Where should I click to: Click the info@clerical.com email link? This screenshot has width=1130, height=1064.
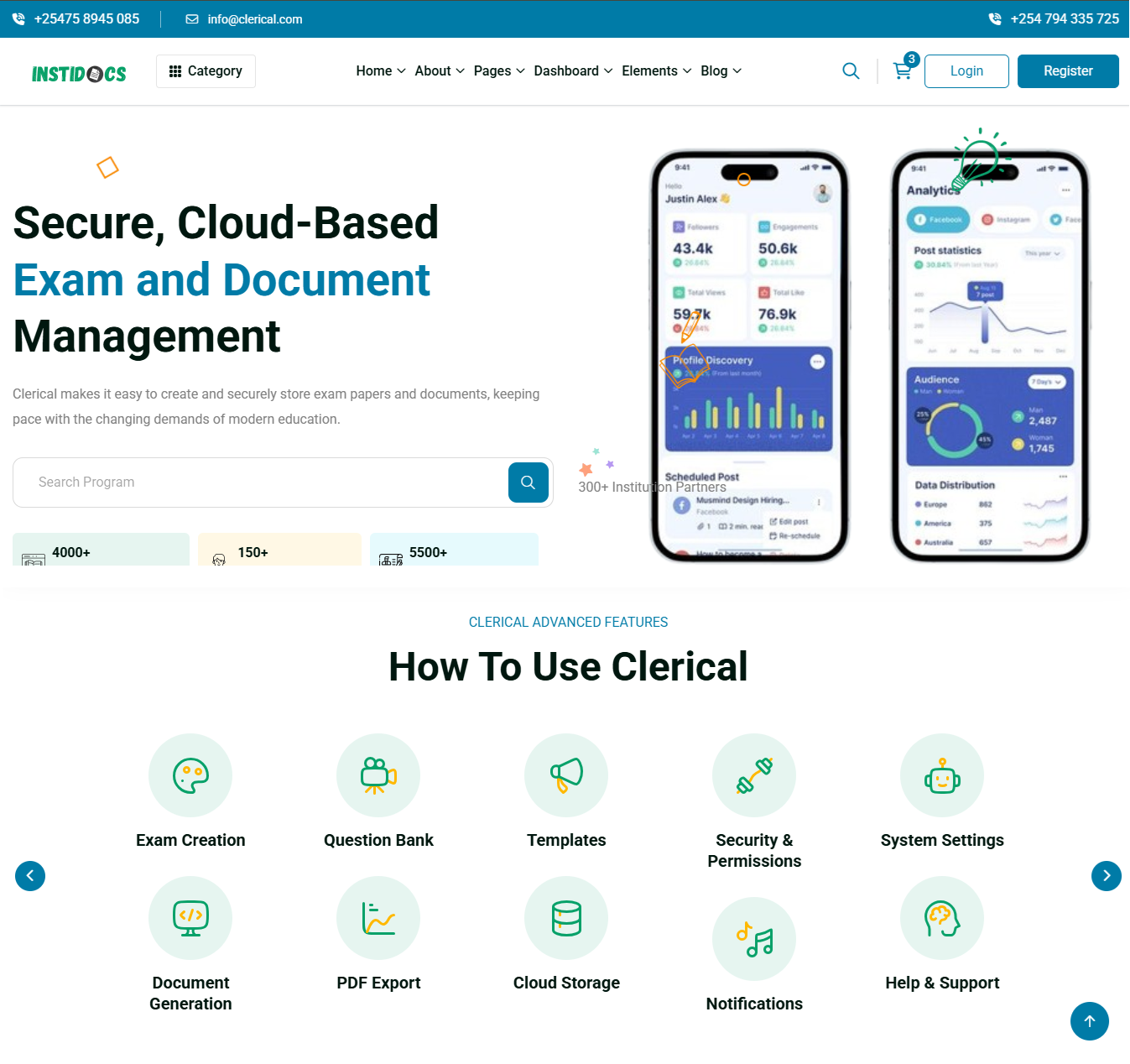[255, 19]
